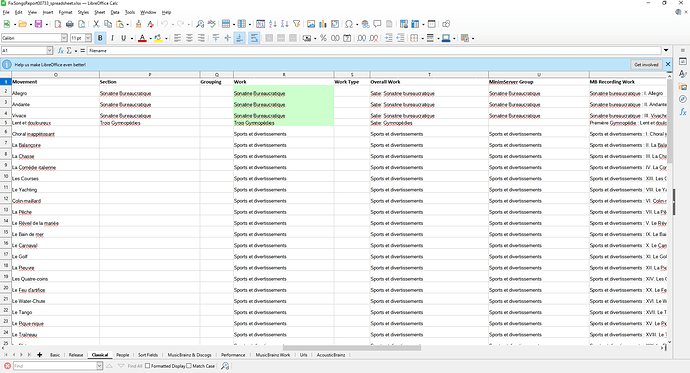Add new sheet plus button
The image size is (690, 373).
[x=40, y=355]
